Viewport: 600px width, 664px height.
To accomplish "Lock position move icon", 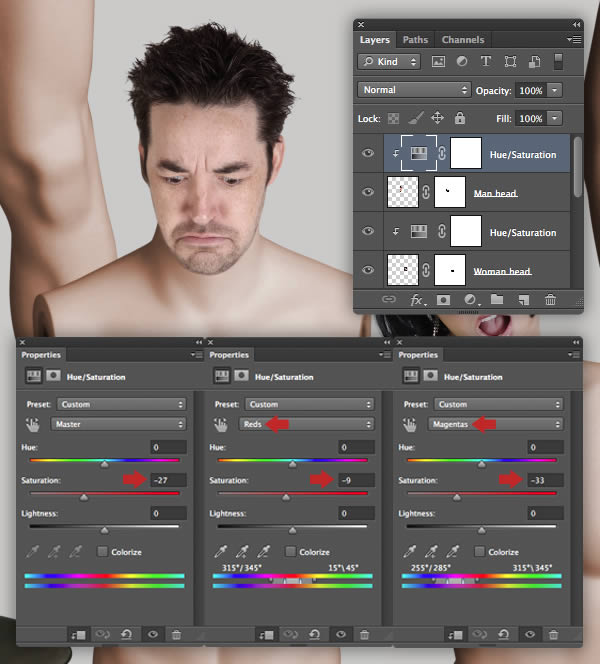I will click(x=437, y=118).
